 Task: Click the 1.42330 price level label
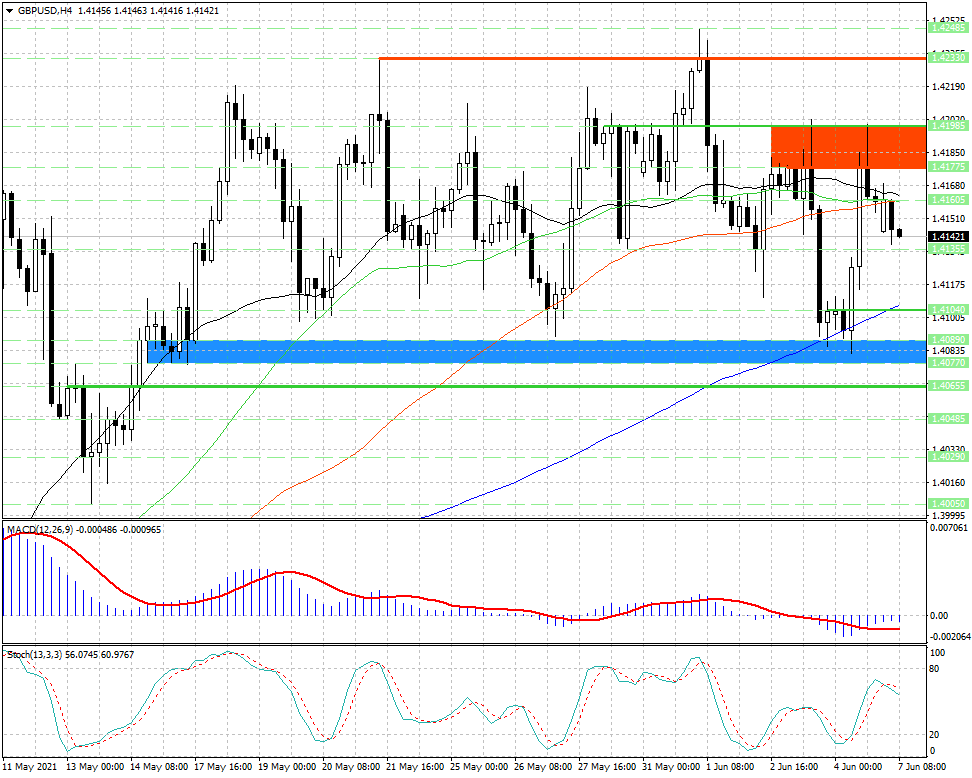(948, 58)
